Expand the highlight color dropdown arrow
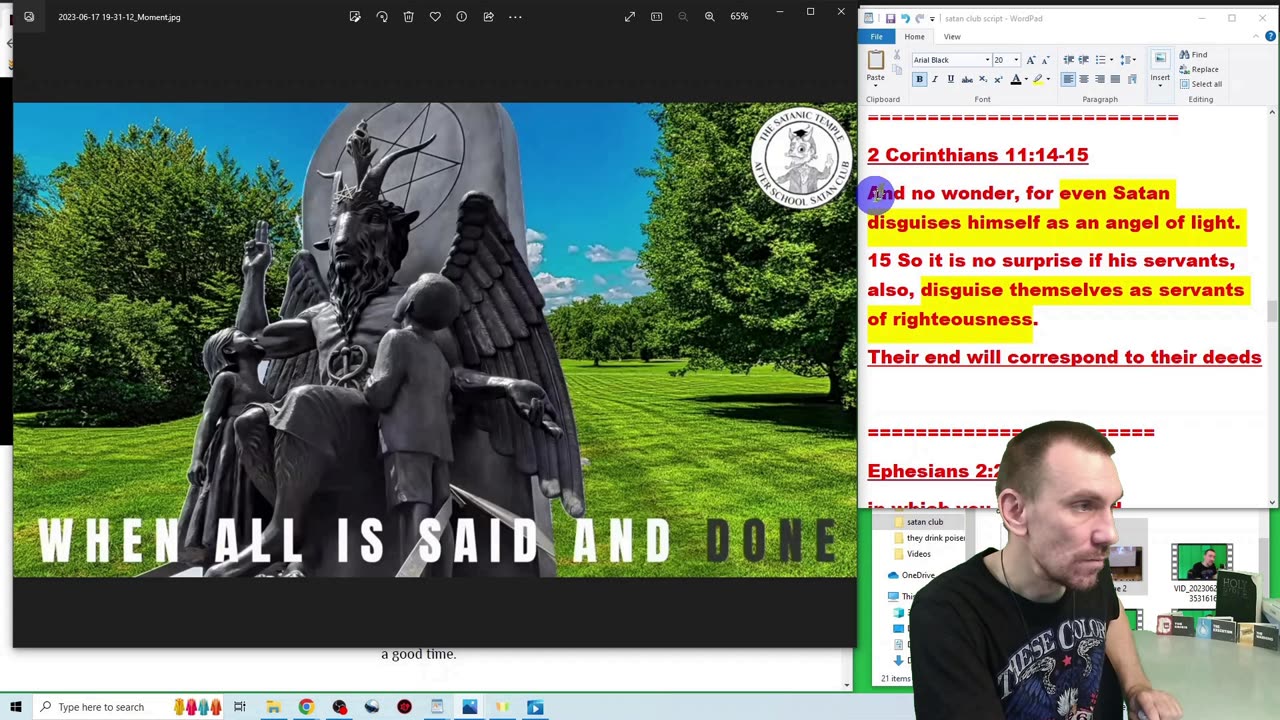 (1048, 79)
